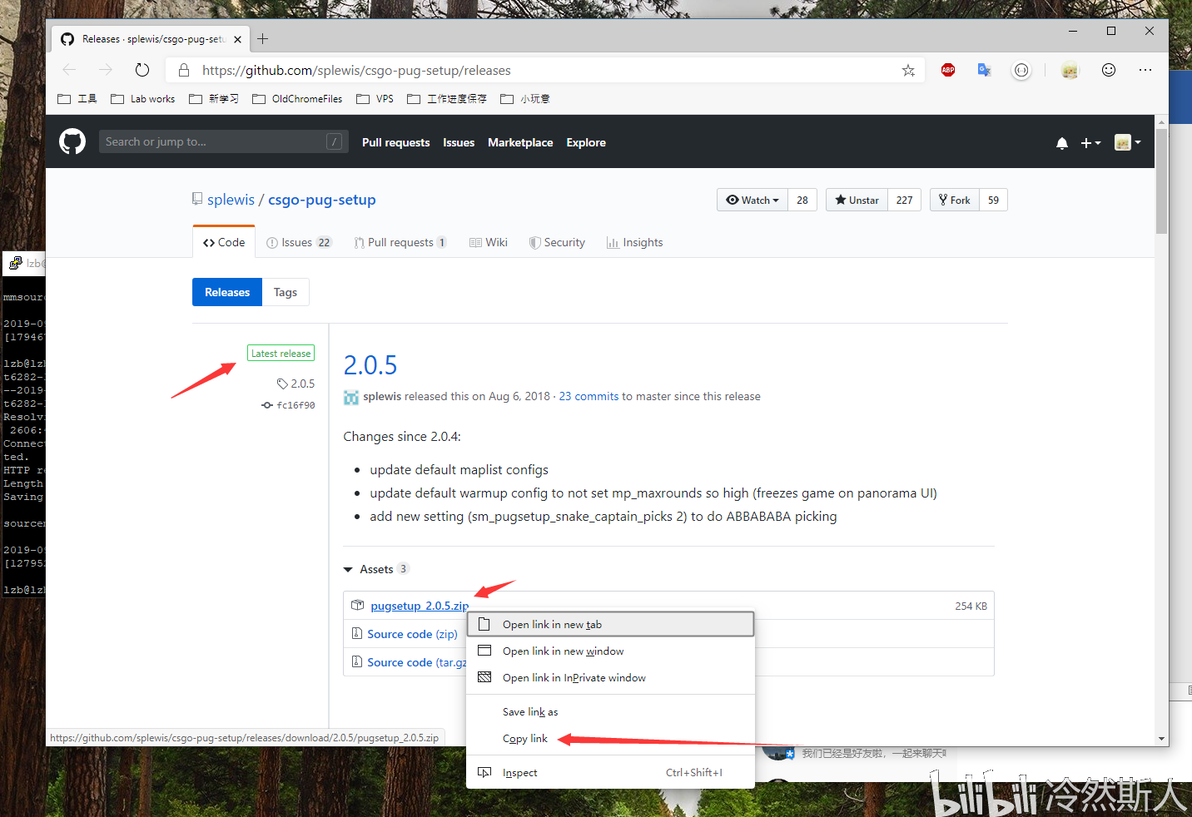This screenshot has height=817, width=1192.
Task: Choose Save link as
Action: coord(610,712)
